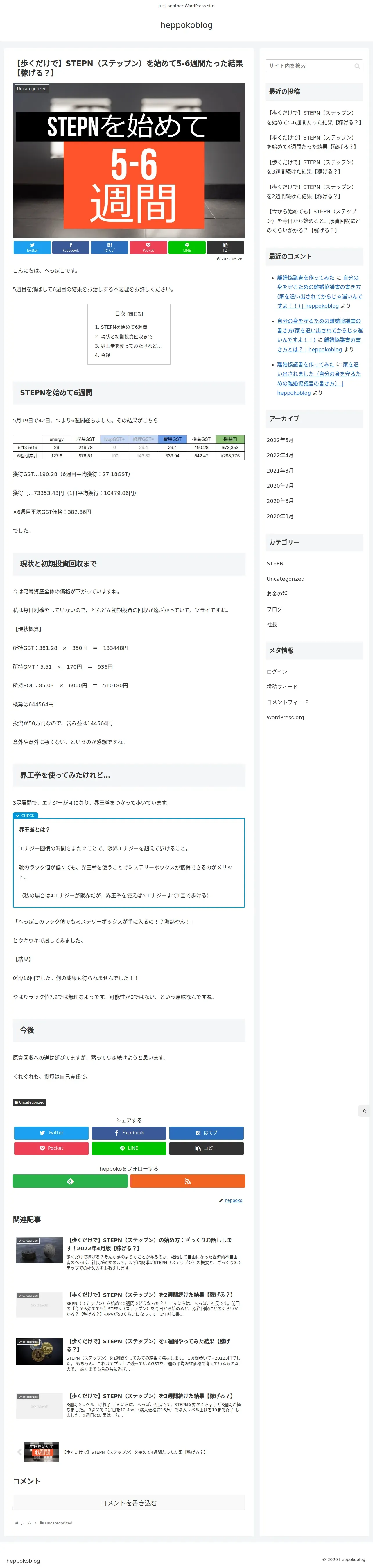
Task: Click the heppokoblog site title header
Action: click(186, 25)
